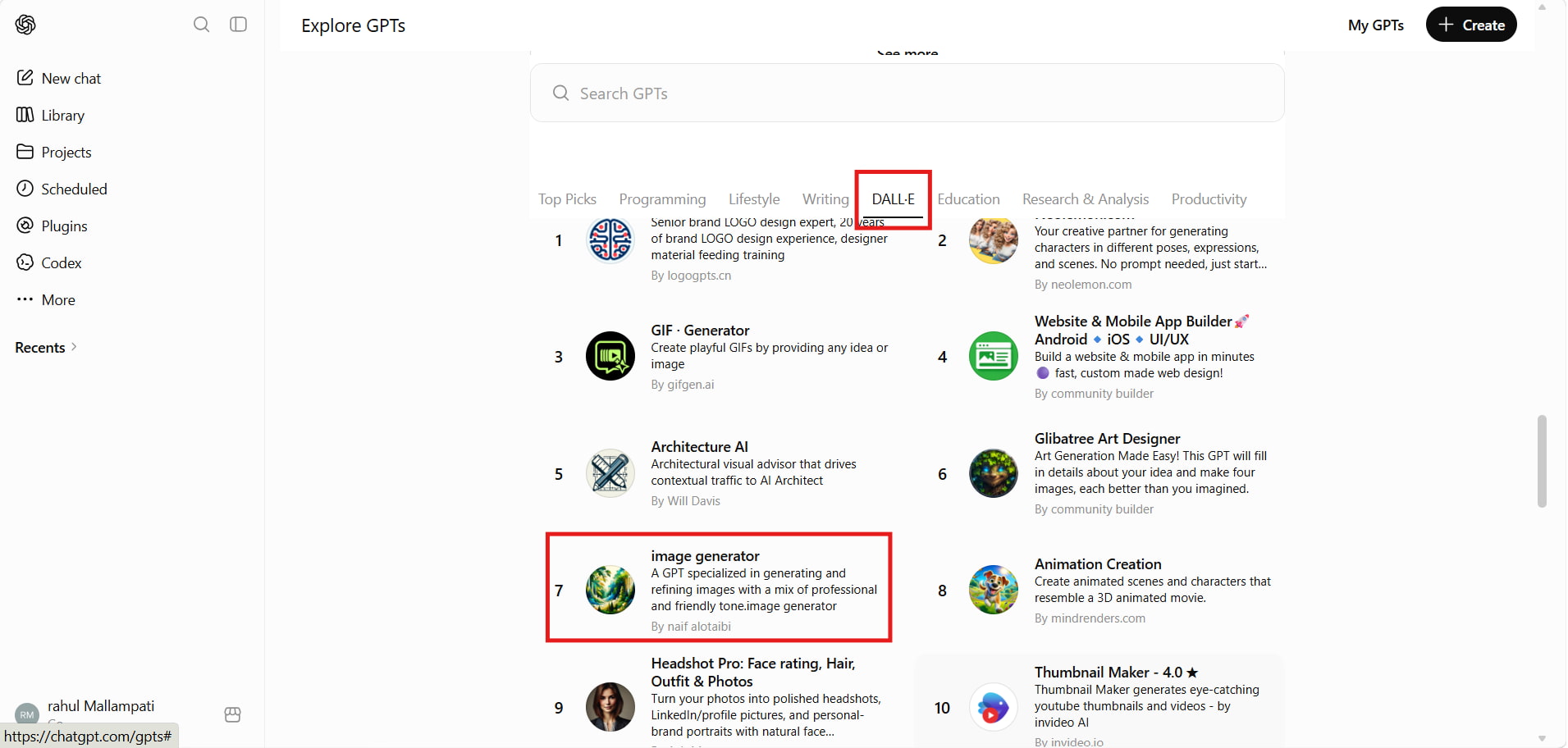This screenshot has width=1568, height=748.
Task: Click the scrollbar up arrow
Action: pyautogui.click(x=1542, y=7)
